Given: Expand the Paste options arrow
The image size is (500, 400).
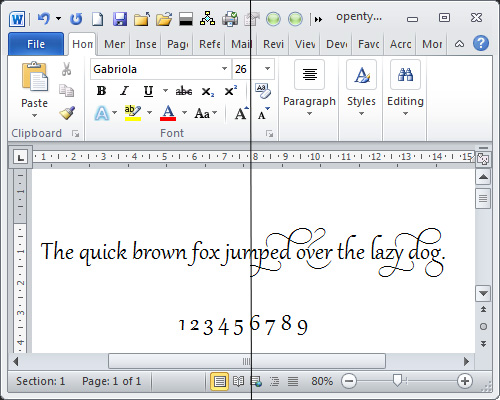Looking at the screenshot, I should [x=34, y=116].
